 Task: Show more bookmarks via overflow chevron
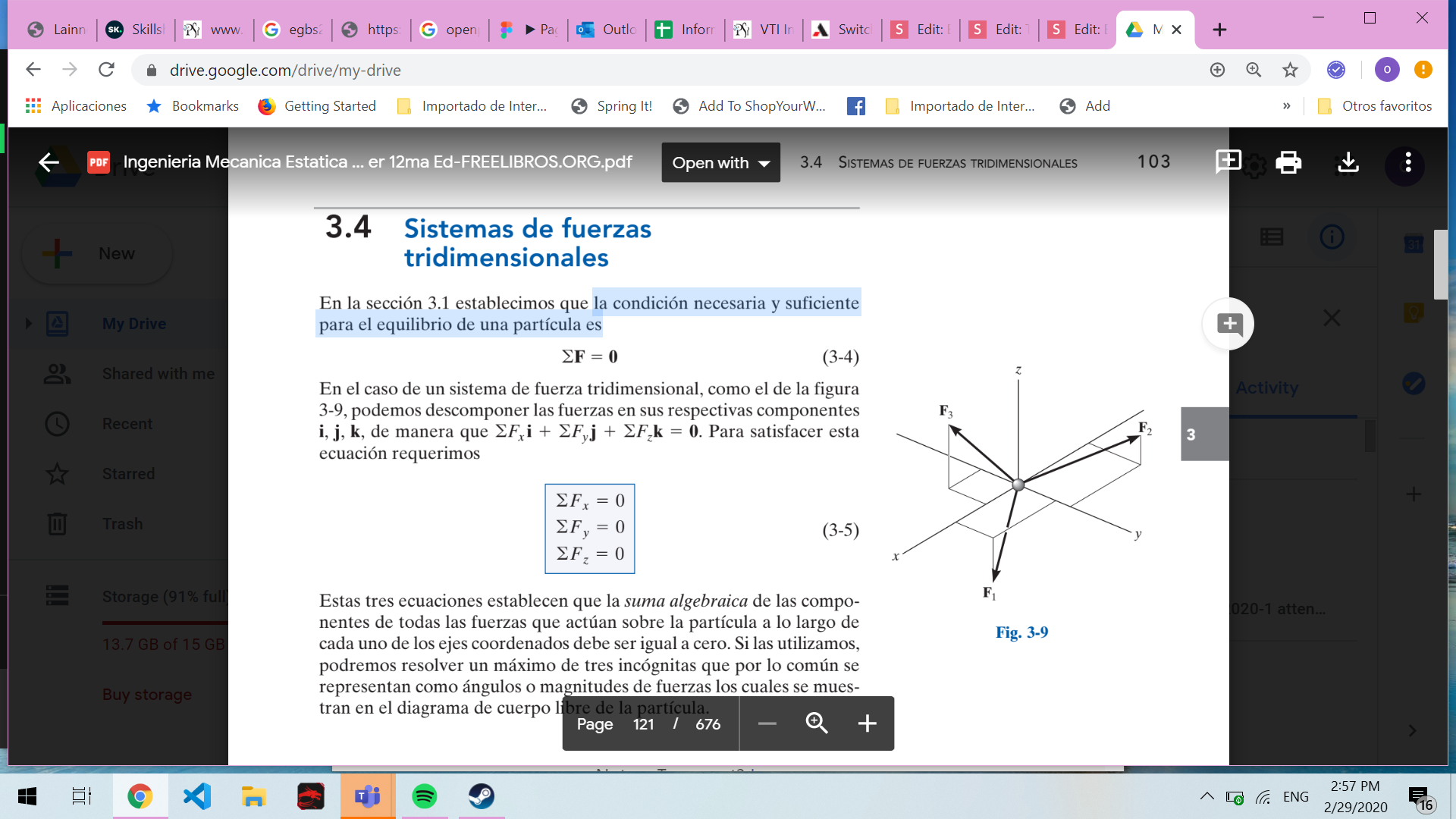[1286, 106]
